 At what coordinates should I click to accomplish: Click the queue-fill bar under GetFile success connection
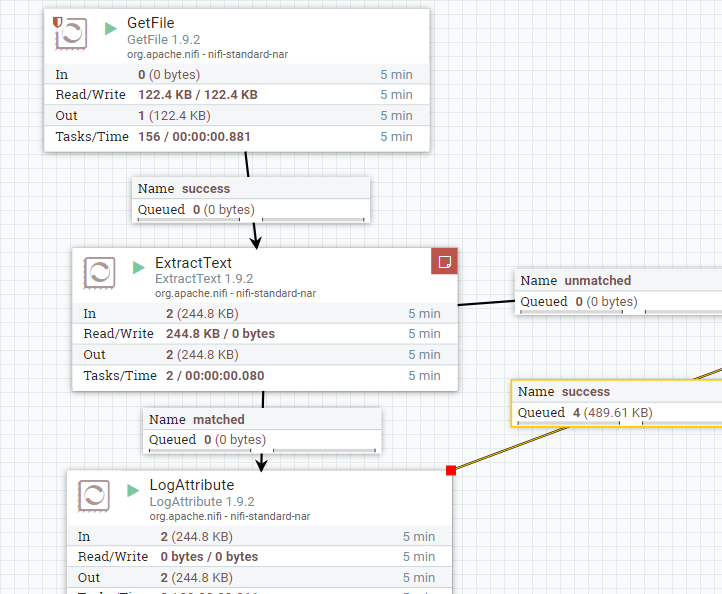[x=251, y=220]
